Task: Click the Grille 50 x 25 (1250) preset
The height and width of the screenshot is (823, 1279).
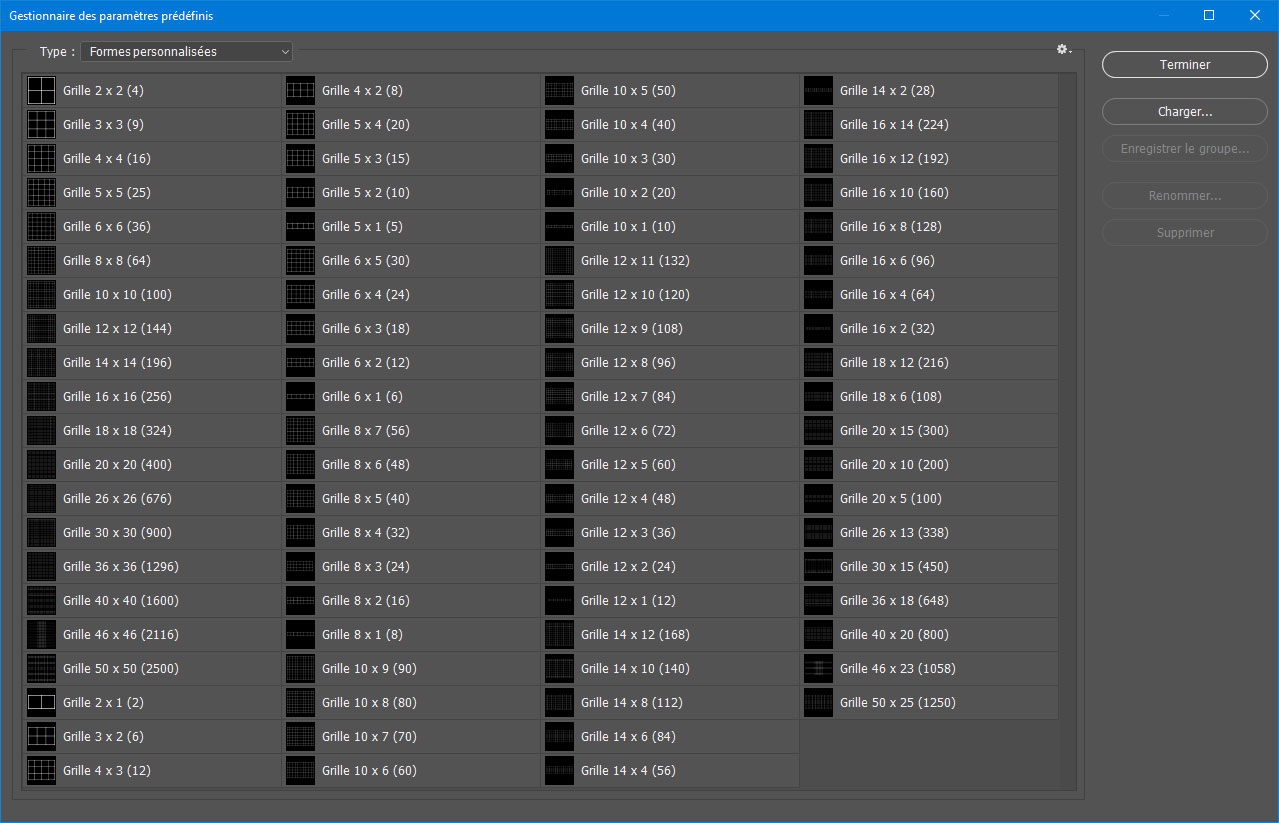Action: click(x=897, y=703)
